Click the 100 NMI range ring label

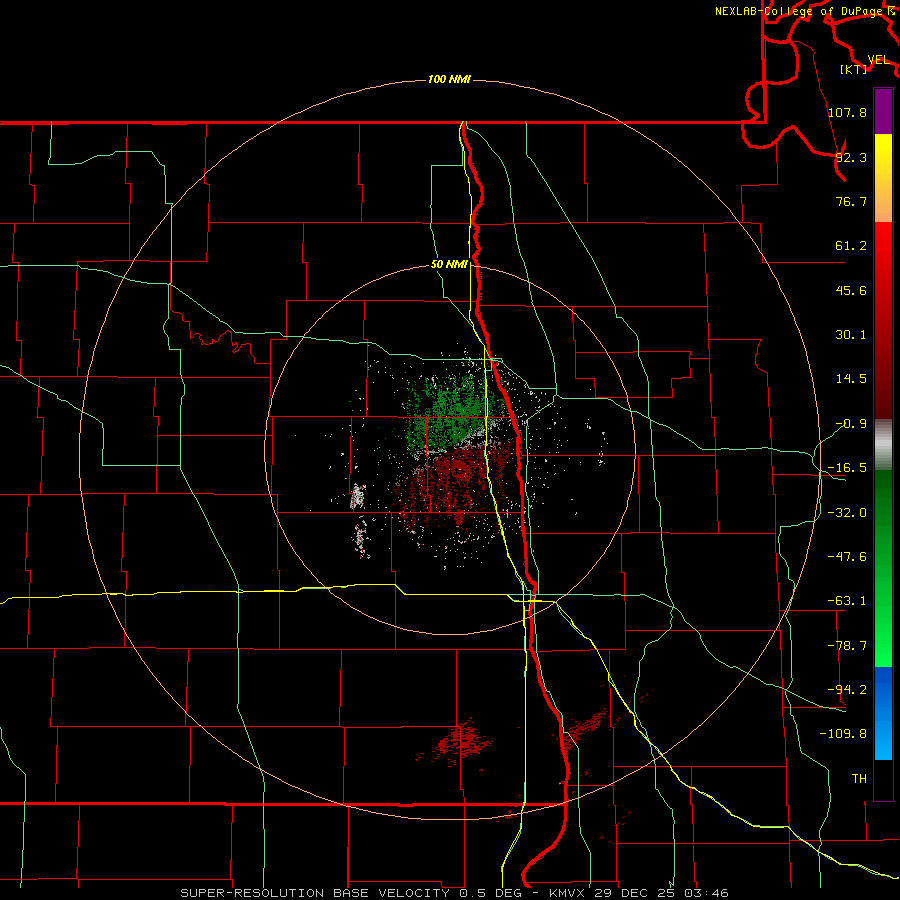(449, 79)
